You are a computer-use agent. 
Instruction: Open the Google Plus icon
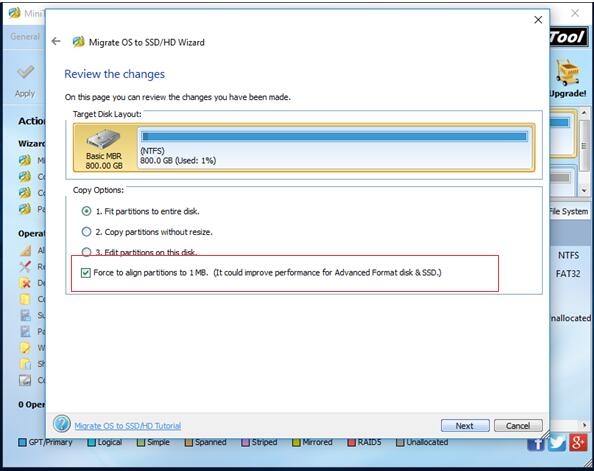578,443
